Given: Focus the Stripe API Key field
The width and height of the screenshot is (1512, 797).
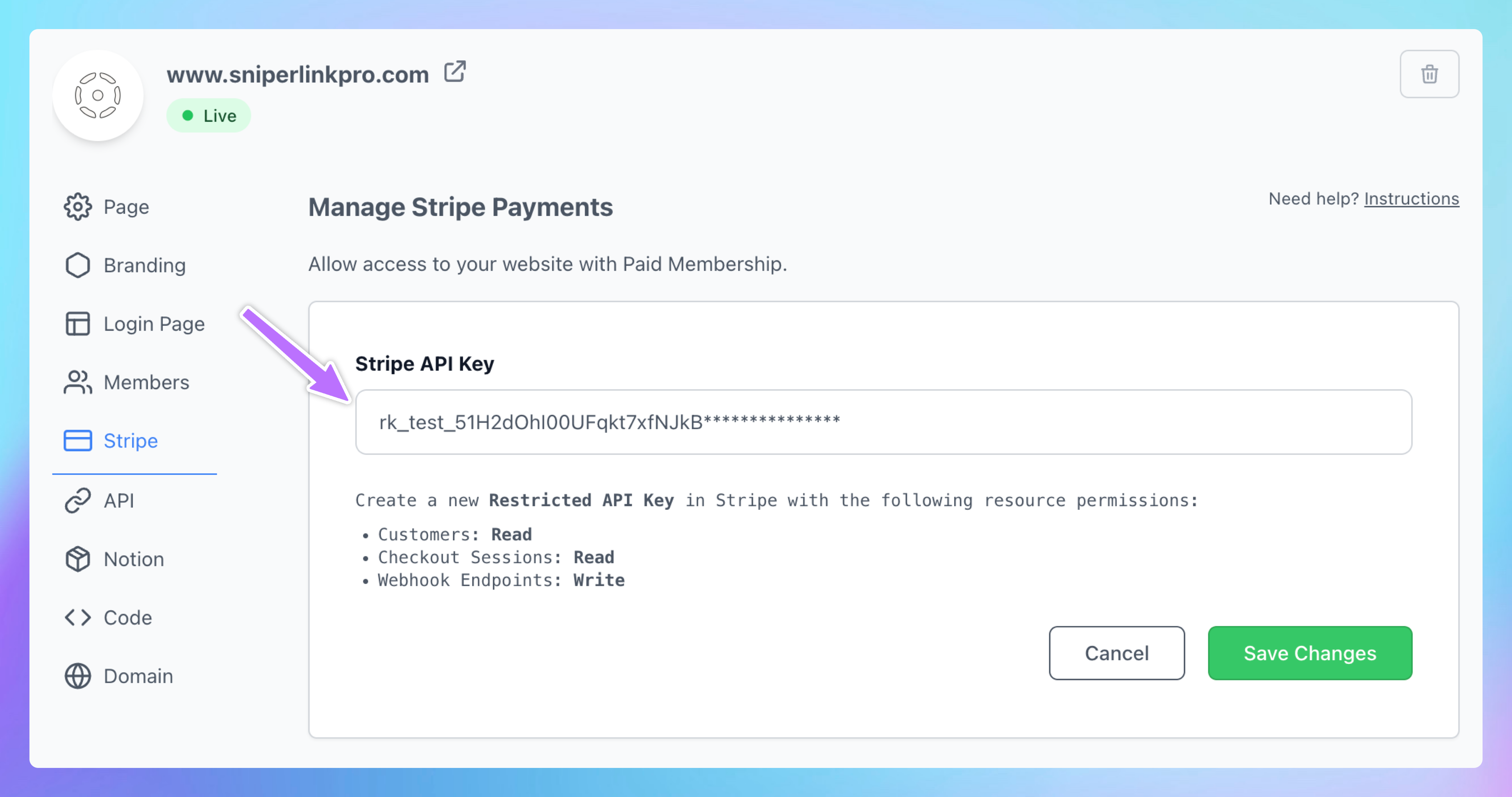Looking at the screenshot, I should tap(883, 422).
